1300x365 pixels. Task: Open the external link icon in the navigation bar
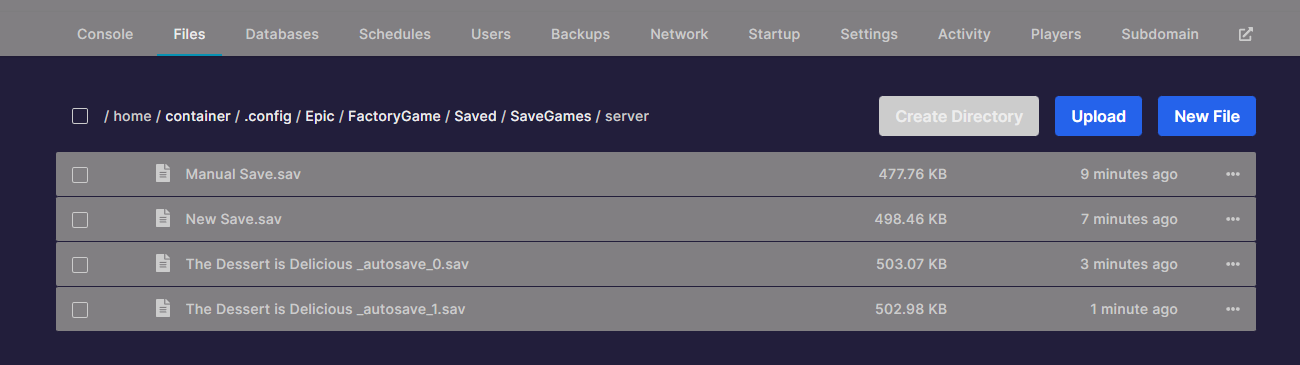(x=1245, y=34)
